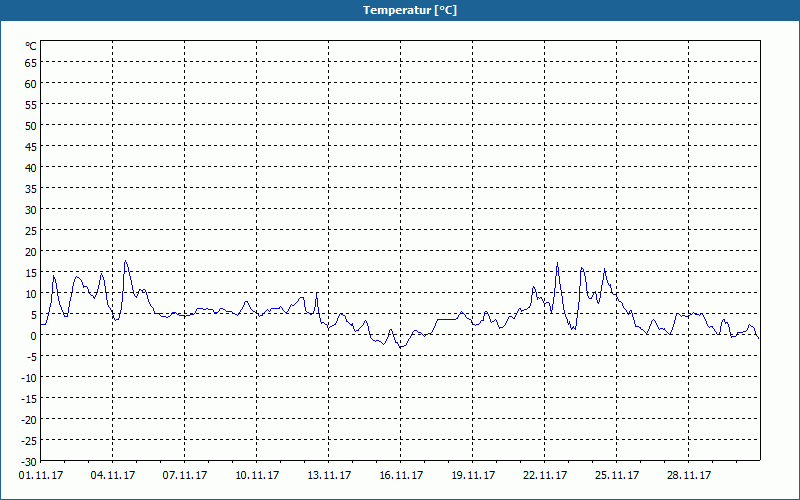Click the -20 y-axis label
The width and height of the screenshot is (800, 500).
(29, 419)
